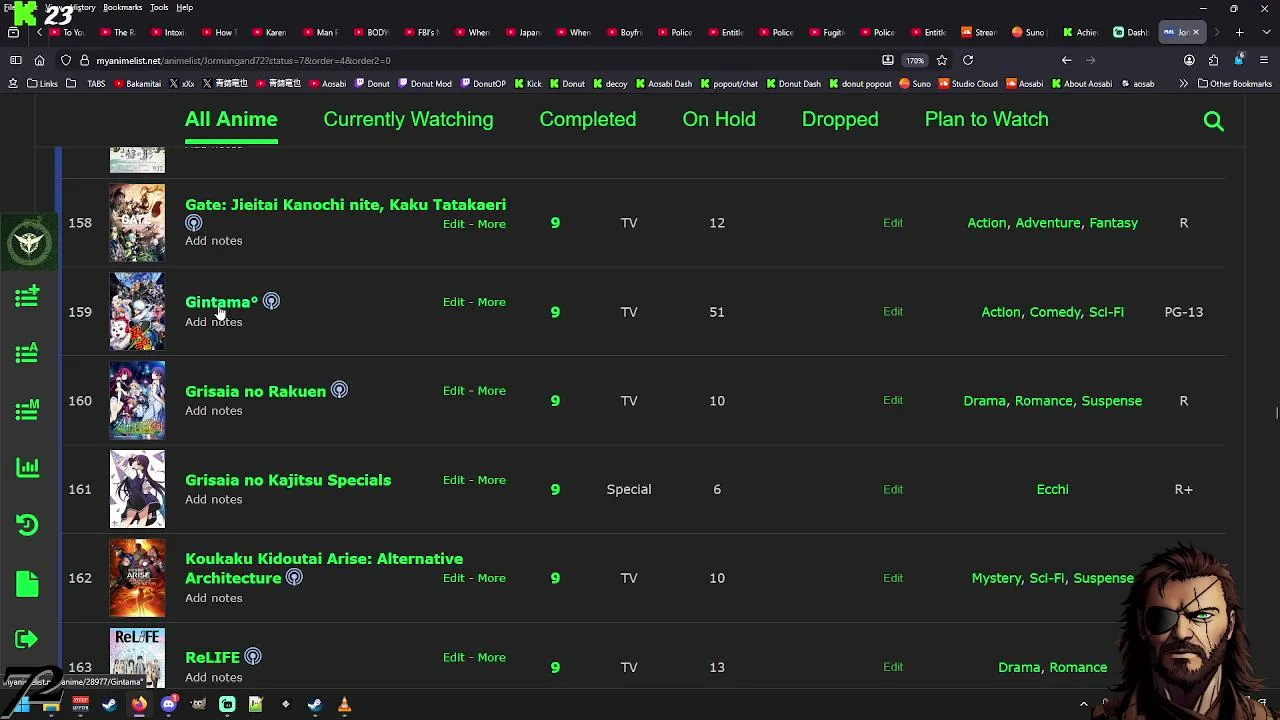Click the extensions puzzle icon in toolbar
This screenshot has width=1280, height=720.
(x=1213, y=60)
